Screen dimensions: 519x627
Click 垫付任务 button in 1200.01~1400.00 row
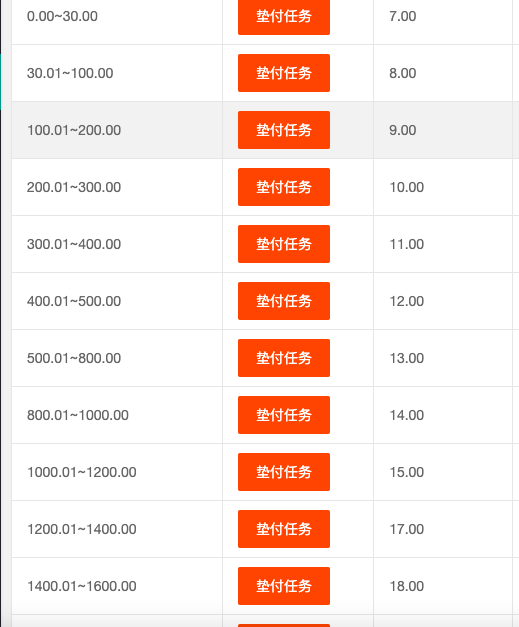pos(284,529)
